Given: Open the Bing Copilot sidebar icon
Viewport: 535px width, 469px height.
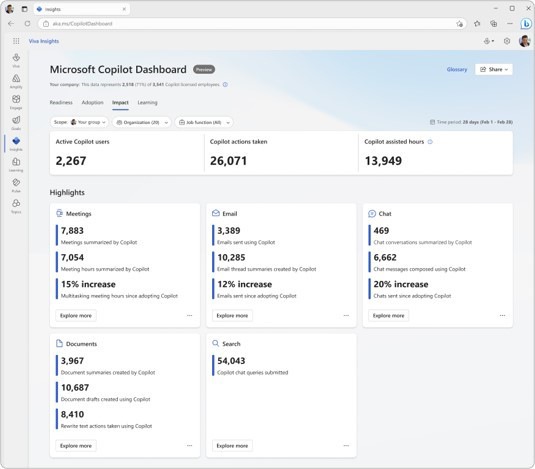Looking at the screenshot, I should coord(526,24).
